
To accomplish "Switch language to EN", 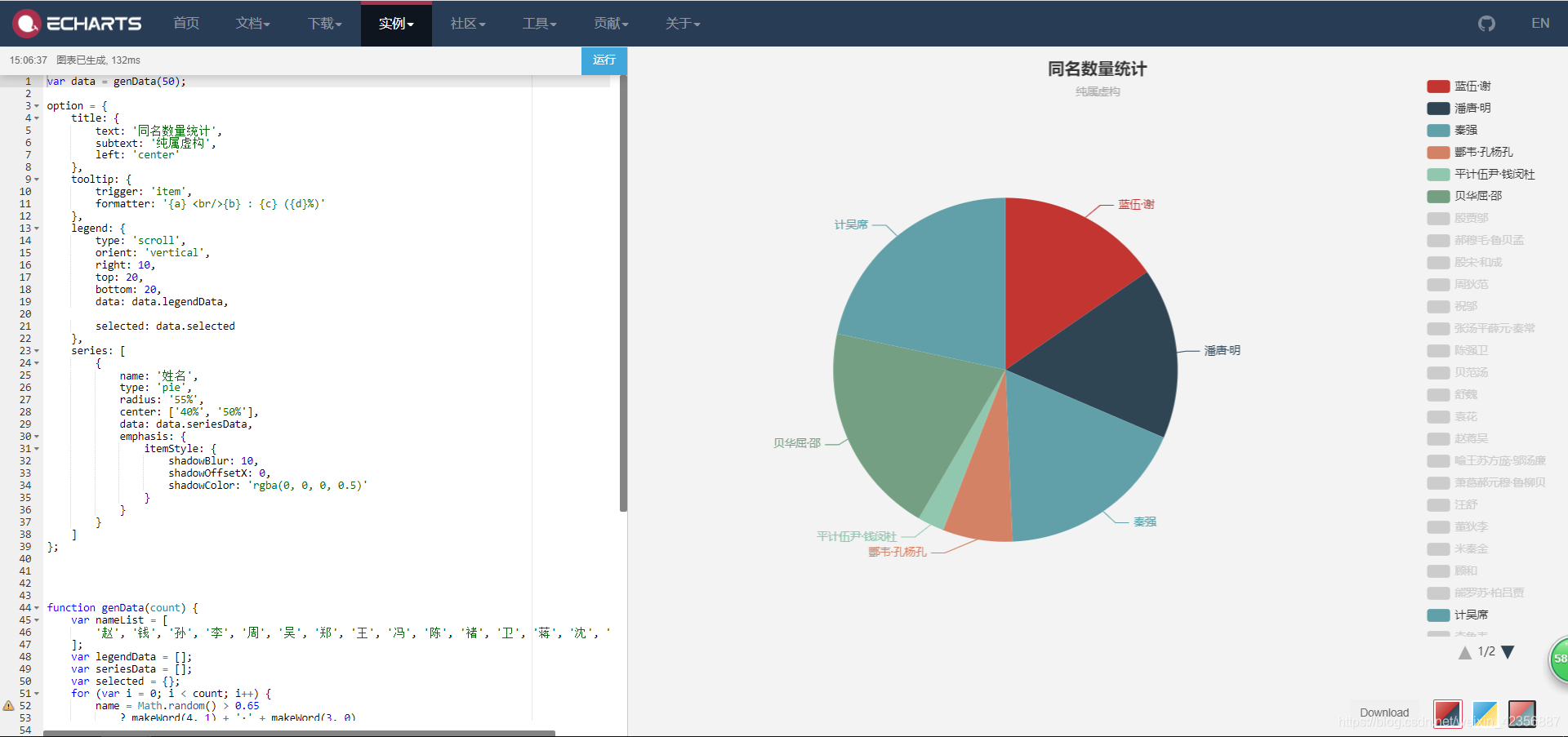I will 1540,24.
